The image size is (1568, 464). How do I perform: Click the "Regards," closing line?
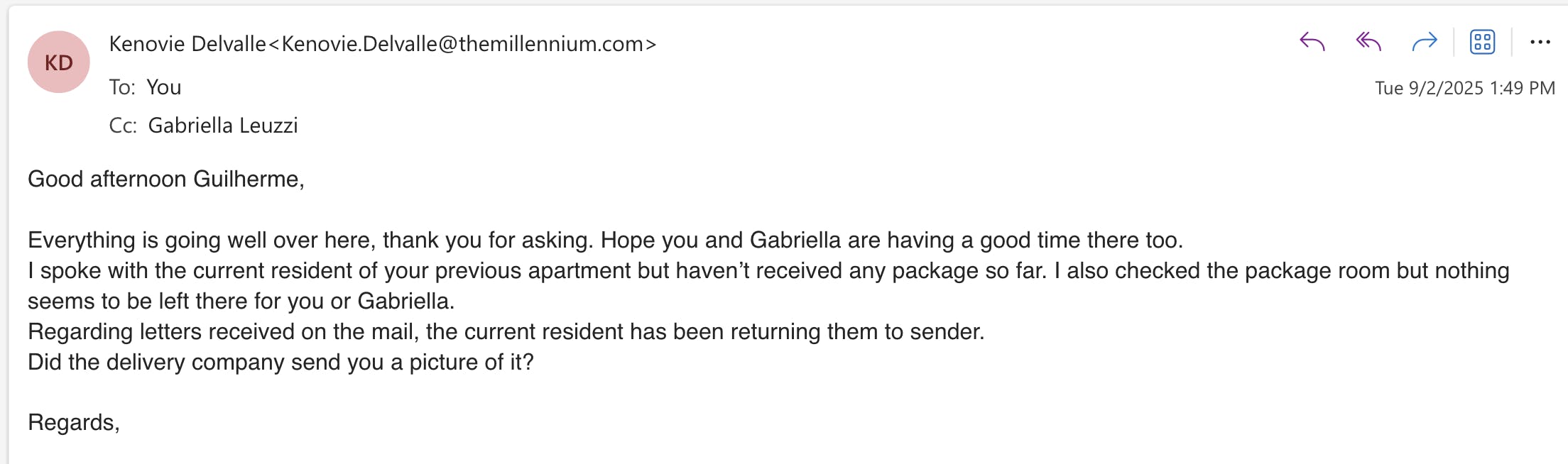point(74,422)
